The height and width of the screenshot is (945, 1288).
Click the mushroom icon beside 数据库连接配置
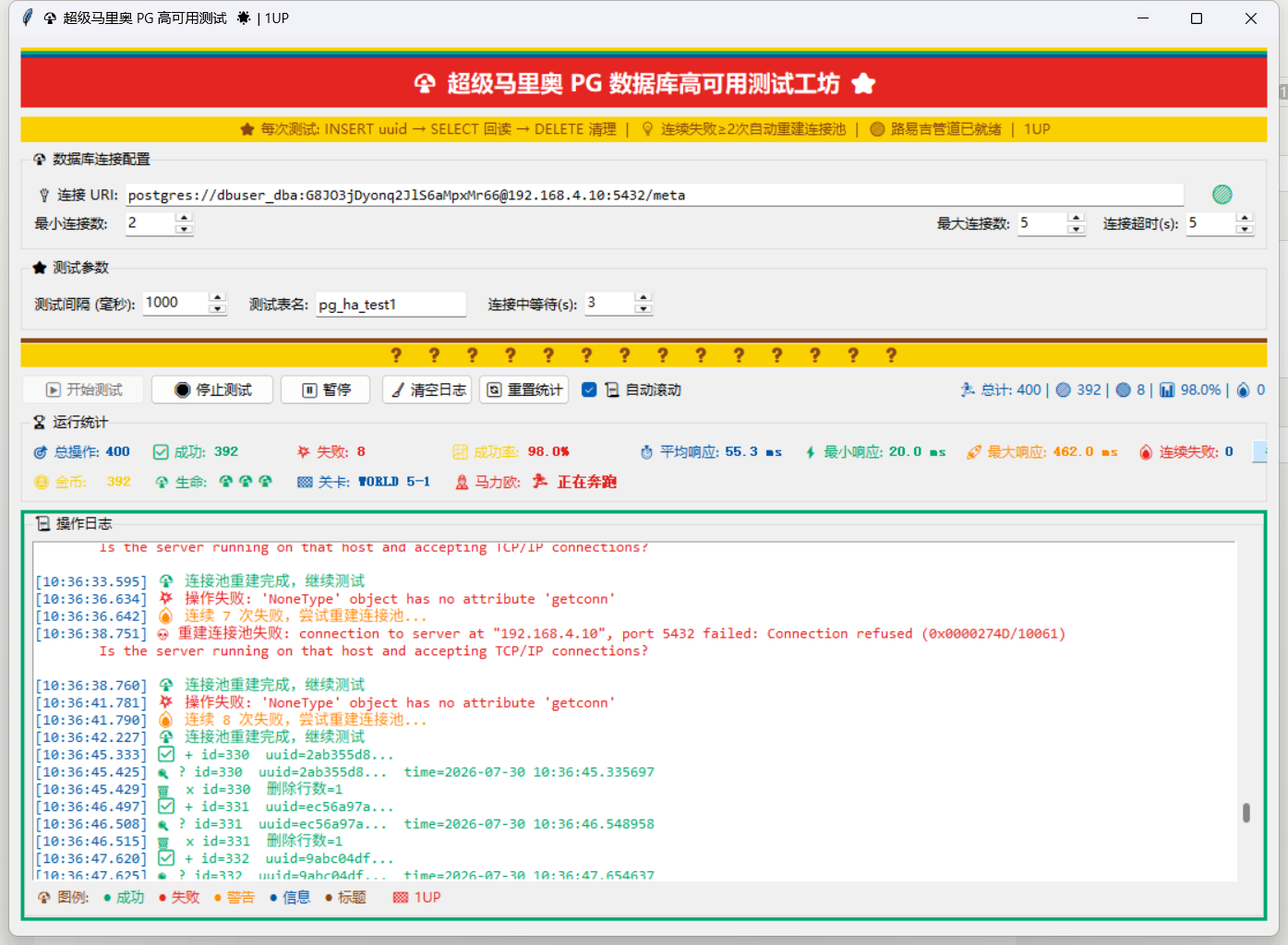click(x=40, y=160)
